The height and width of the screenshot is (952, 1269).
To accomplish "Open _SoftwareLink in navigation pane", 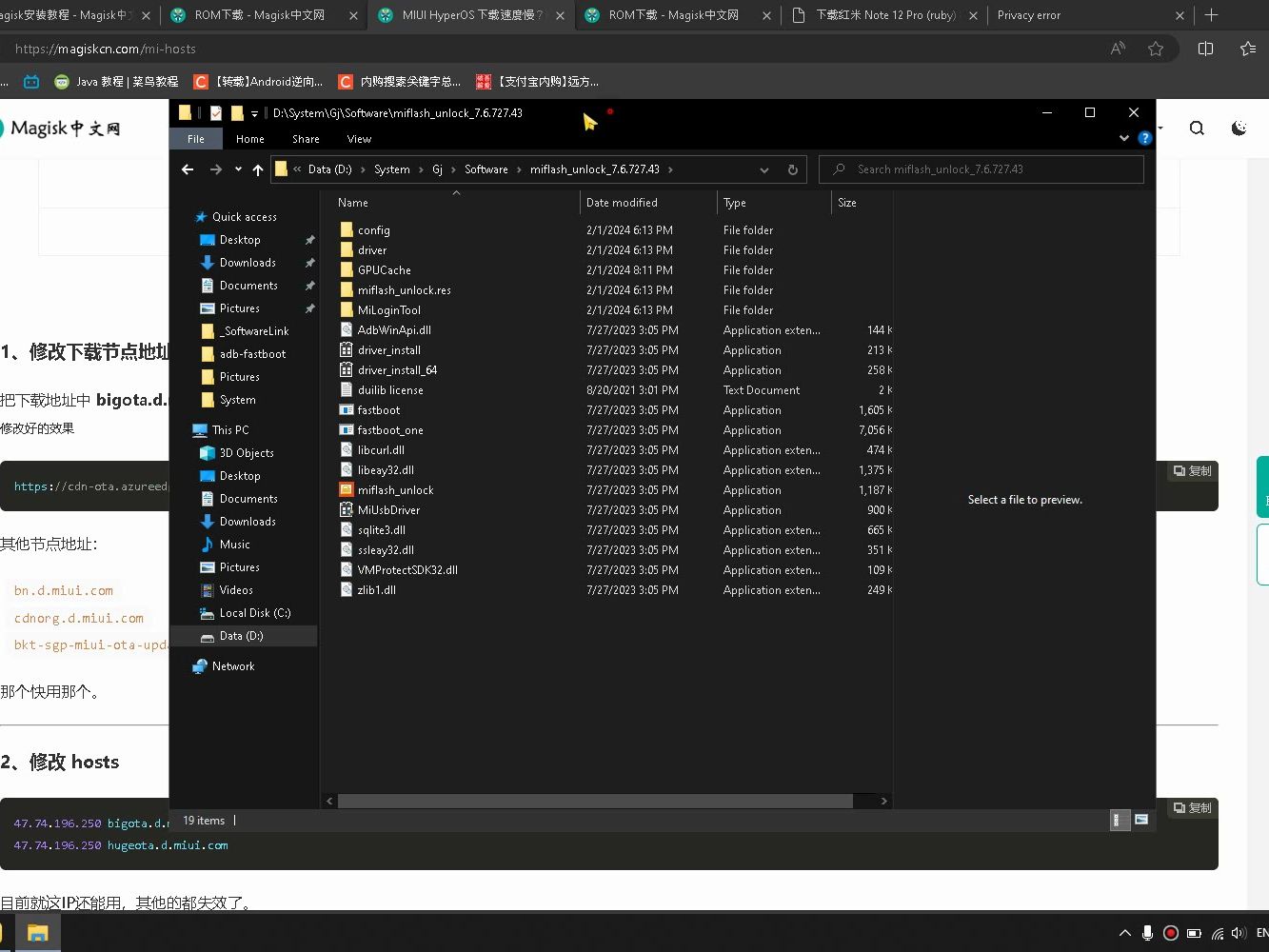I will [x=254, y=331].
